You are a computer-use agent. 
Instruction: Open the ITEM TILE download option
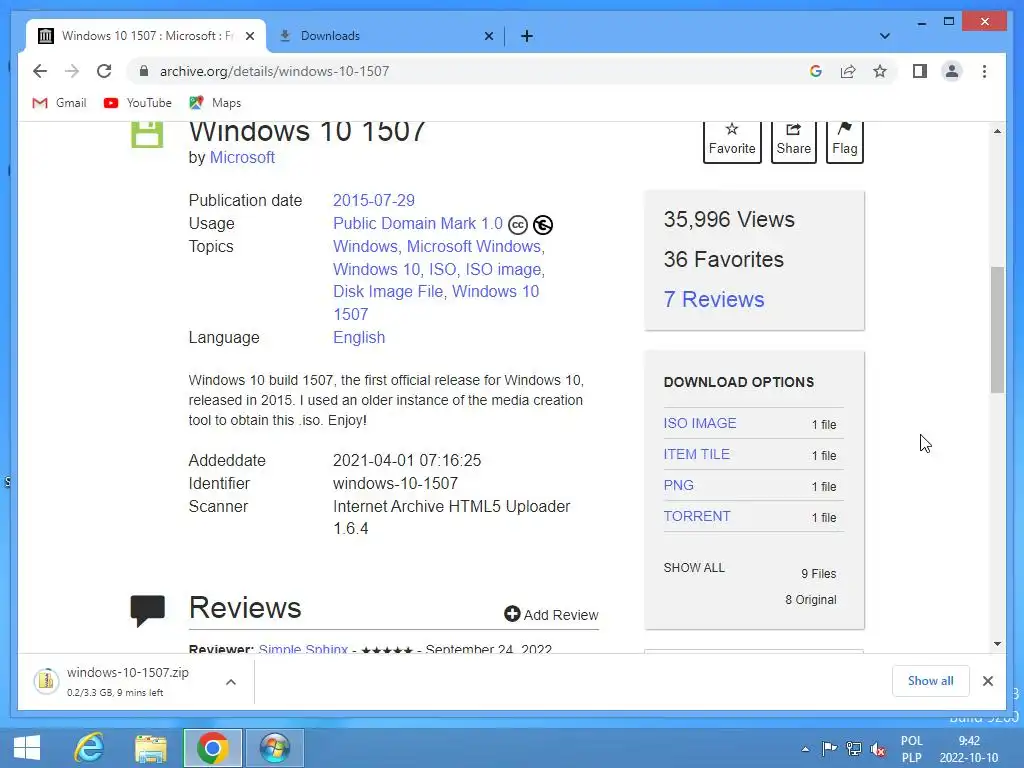point(696,454)
